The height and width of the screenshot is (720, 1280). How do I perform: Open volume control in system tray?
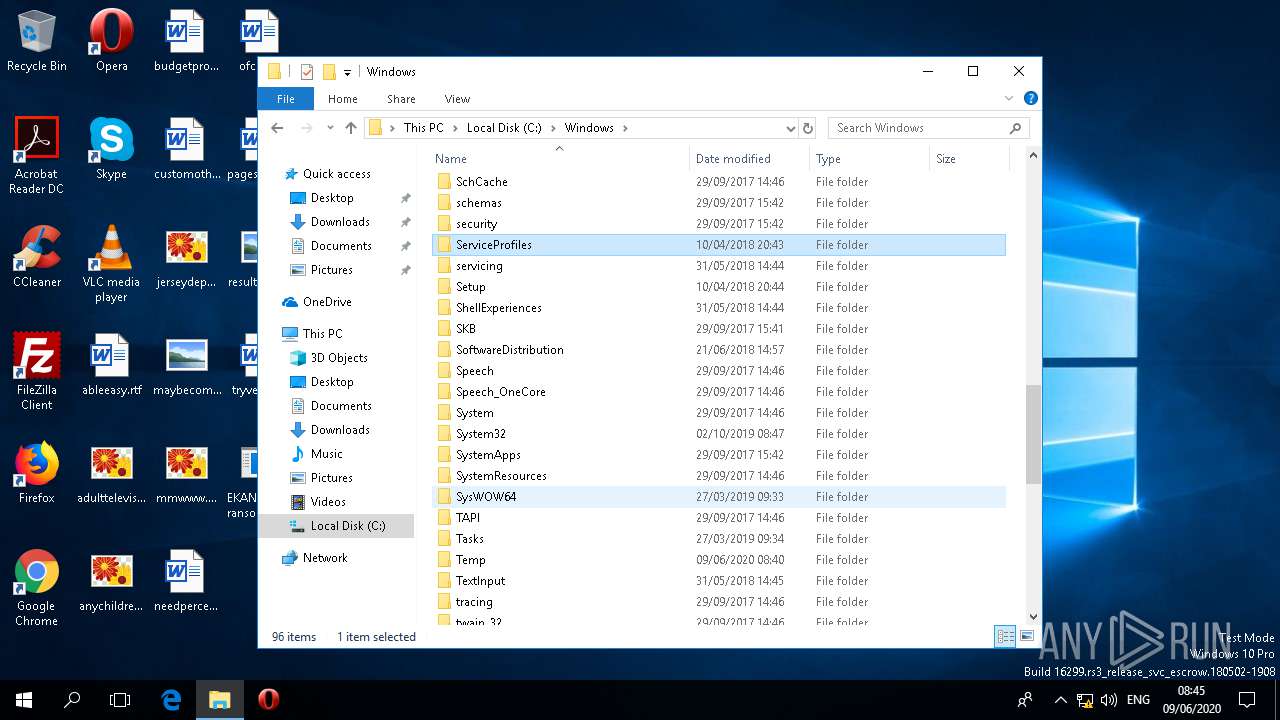[1109, 700]
